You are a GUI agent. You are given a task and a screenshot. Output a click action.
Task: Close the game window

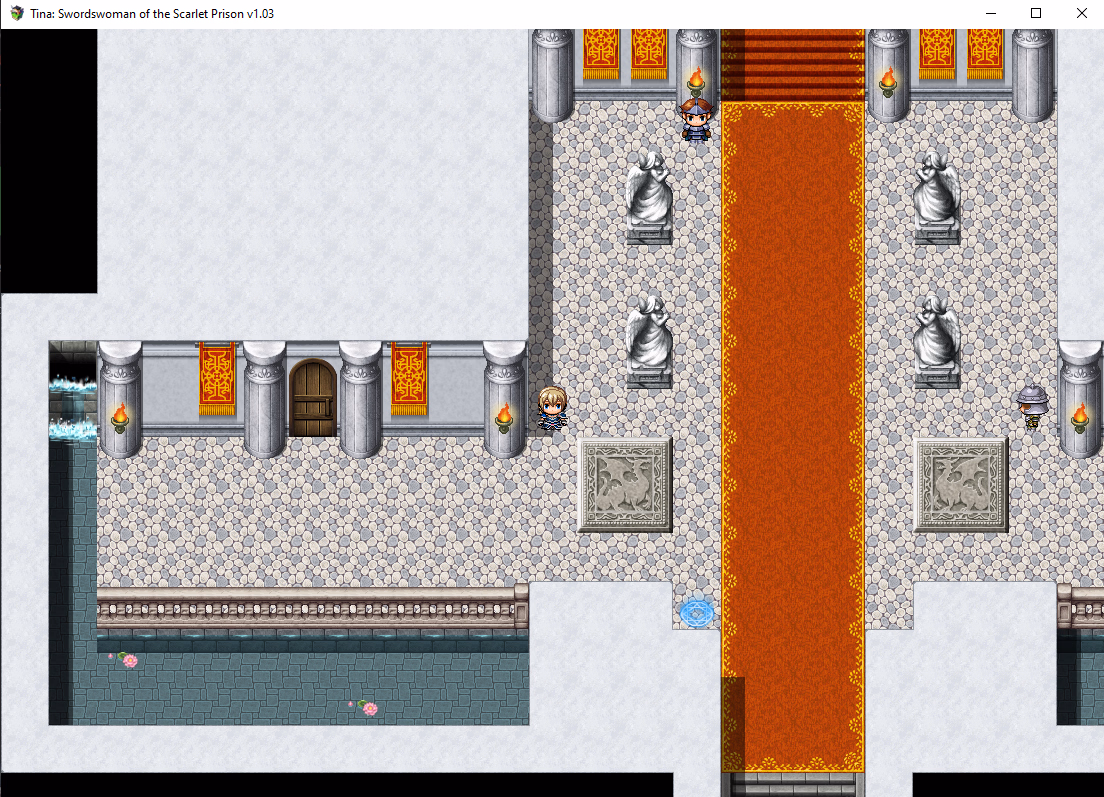click(1081, 13)
